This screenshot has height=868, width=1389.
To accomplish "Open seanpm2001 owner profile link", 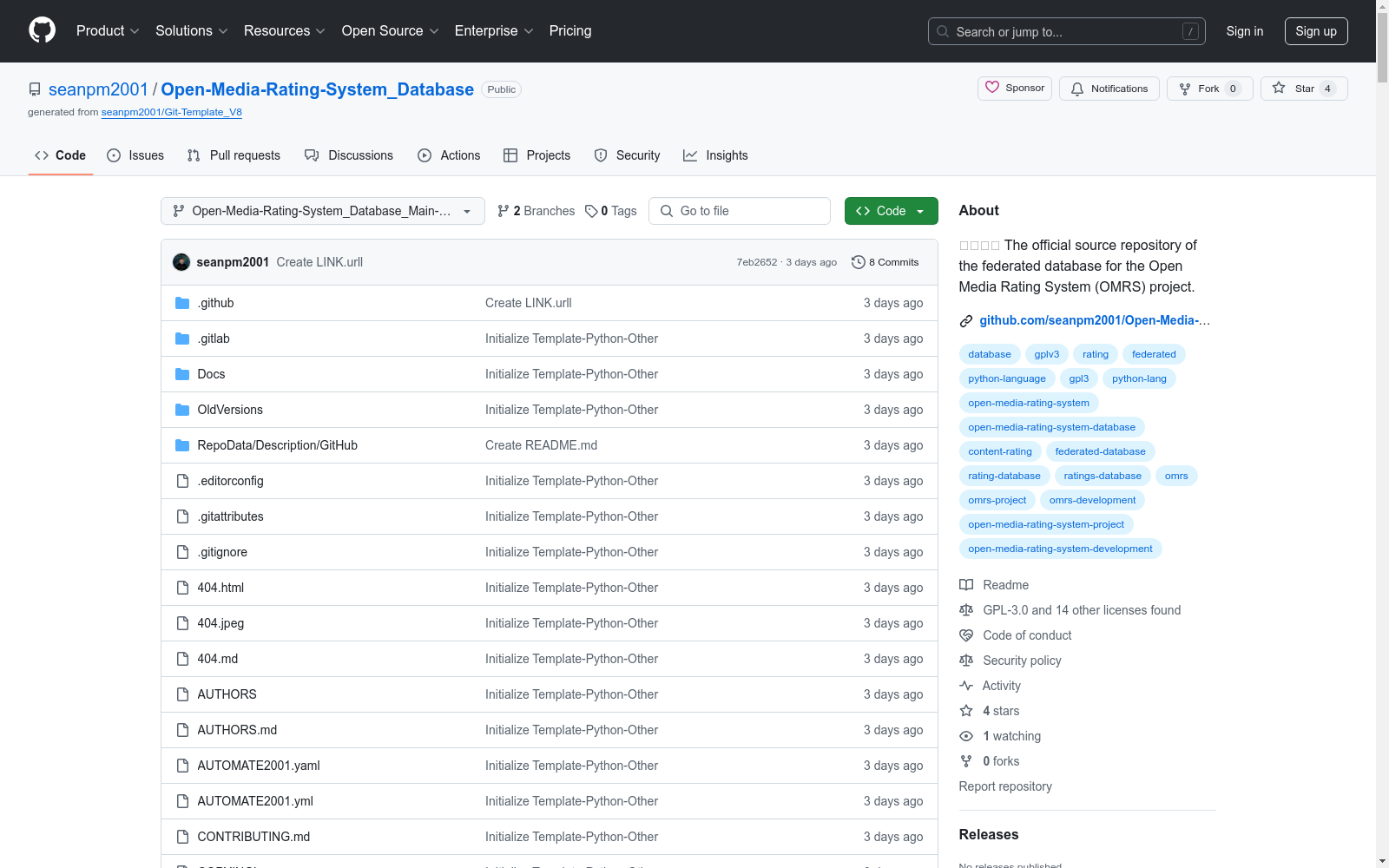I will click(98, 89).
